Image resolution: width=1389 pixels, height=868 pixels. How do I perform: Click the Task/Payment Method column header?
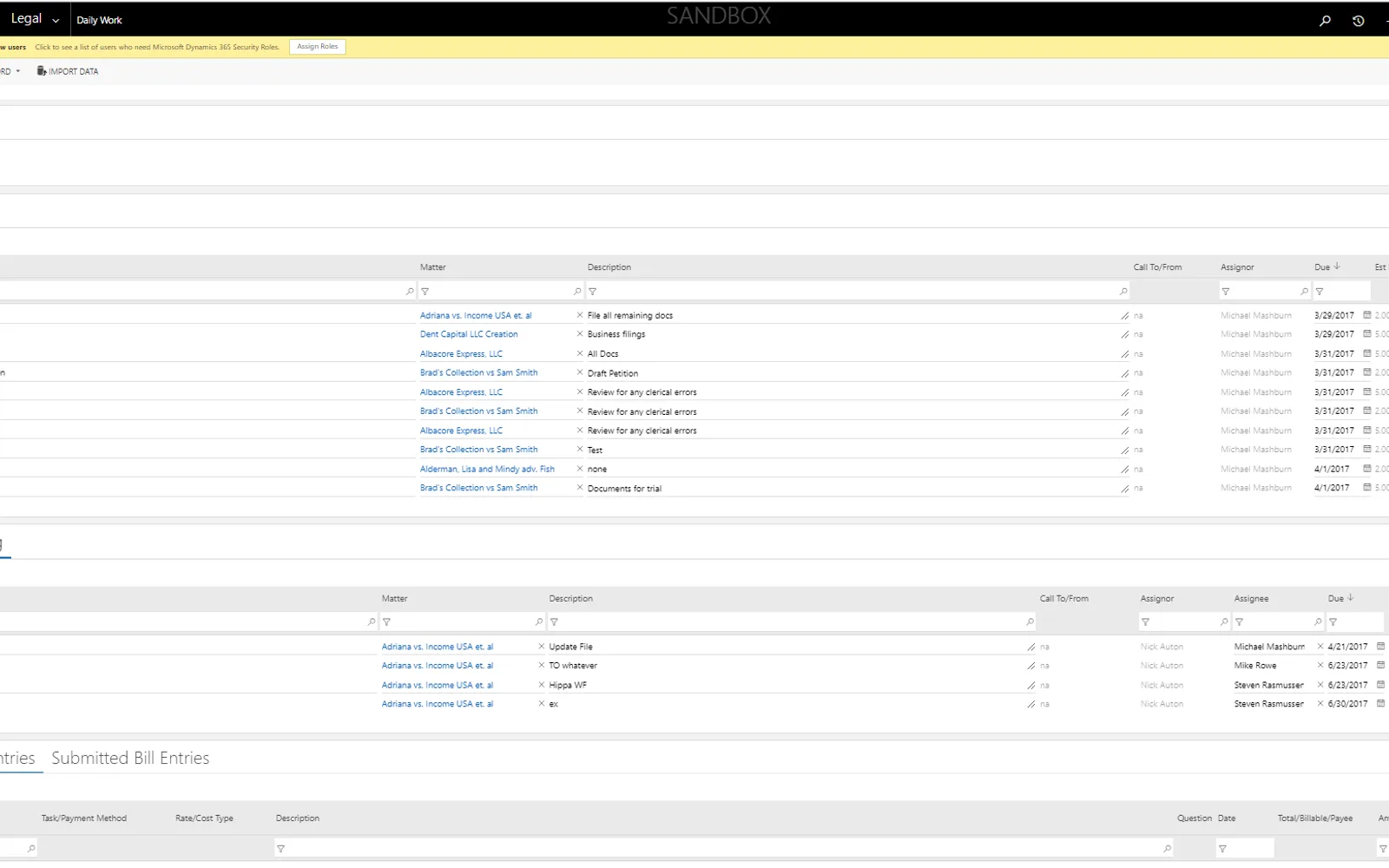[84, 819]
